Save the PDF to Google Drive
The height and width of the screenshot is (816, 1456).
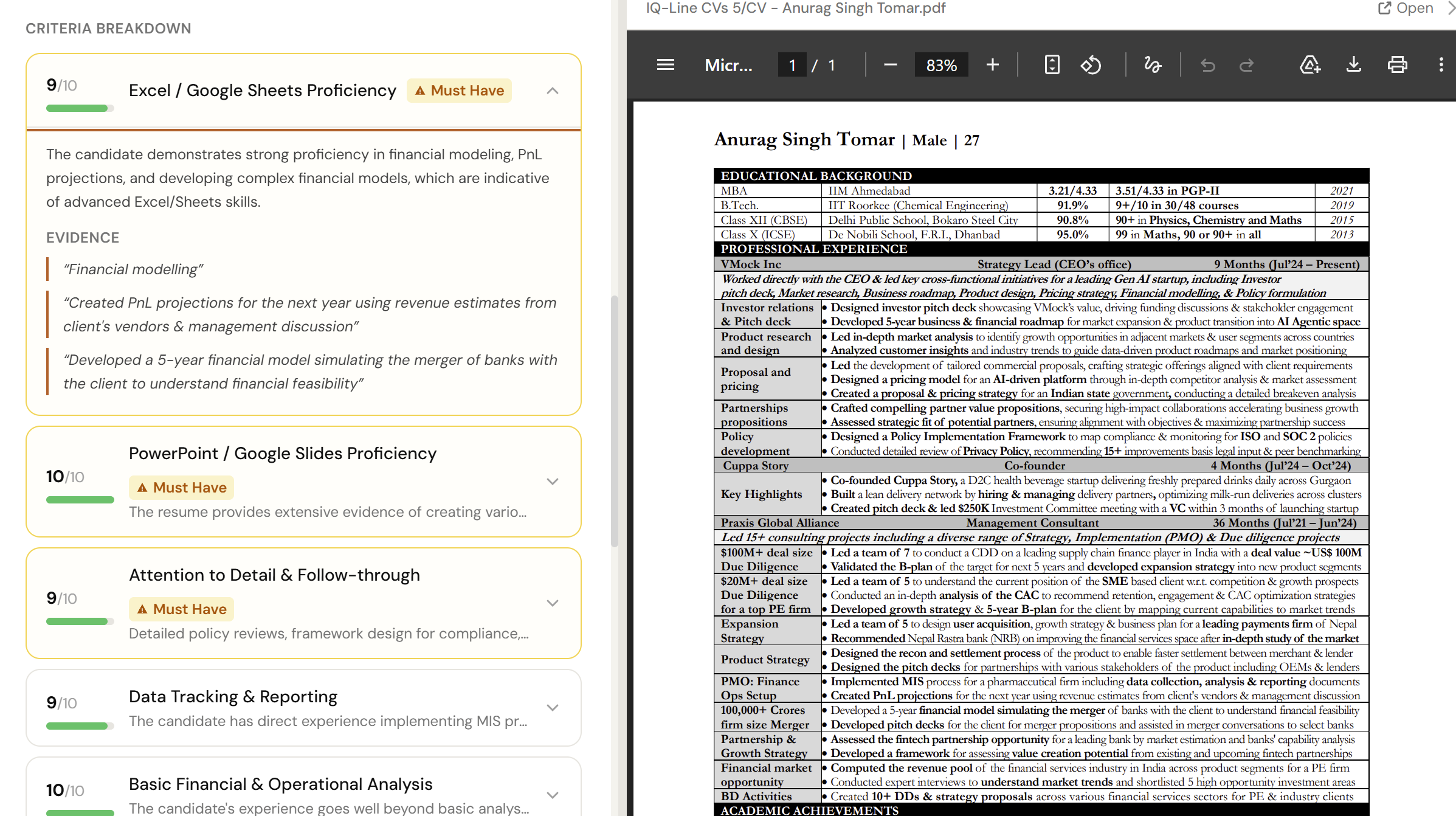click(1310, 65)
